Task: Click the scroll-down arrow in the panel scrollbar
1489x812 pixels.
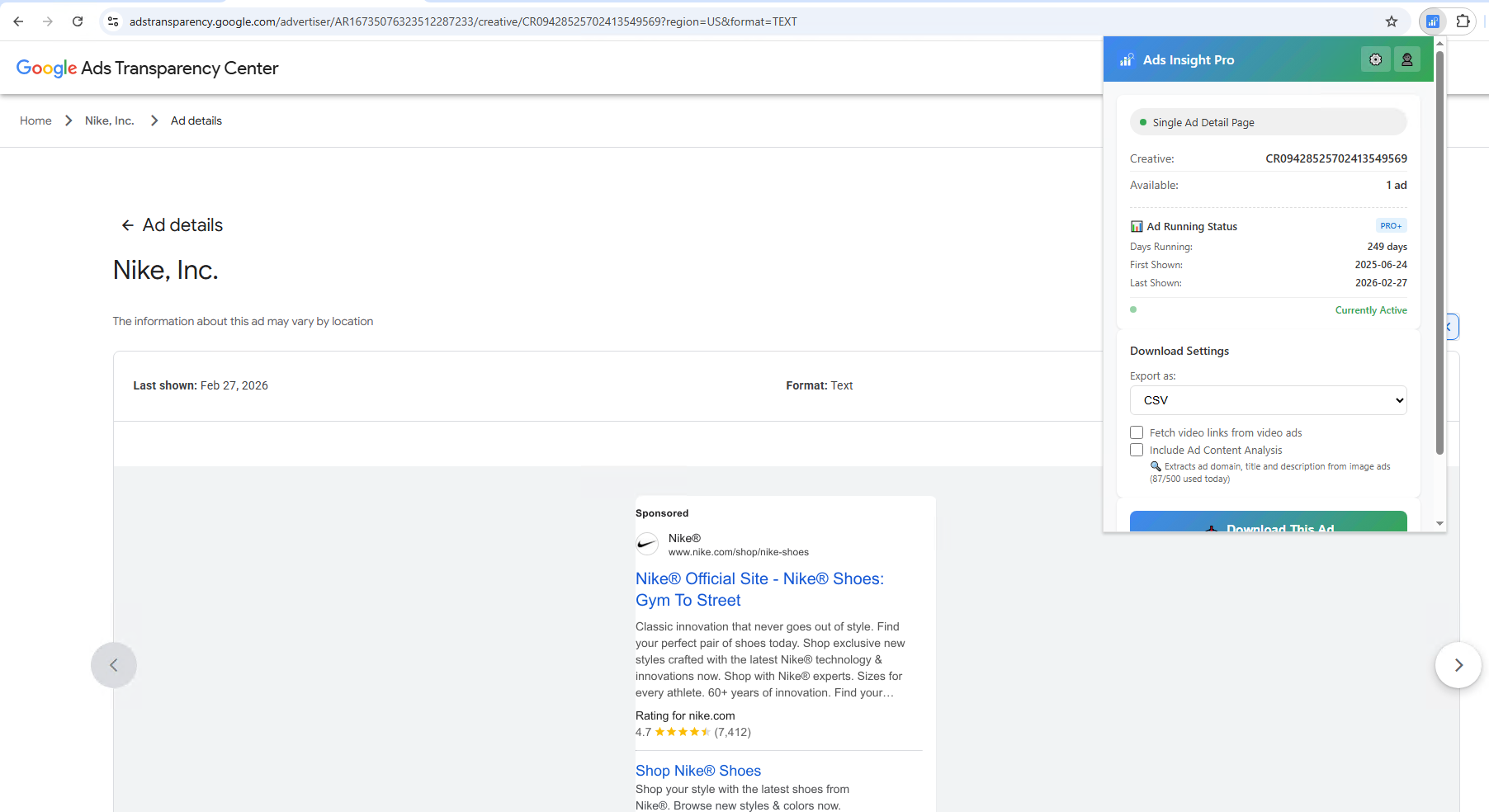Action: coord(1440,522)
